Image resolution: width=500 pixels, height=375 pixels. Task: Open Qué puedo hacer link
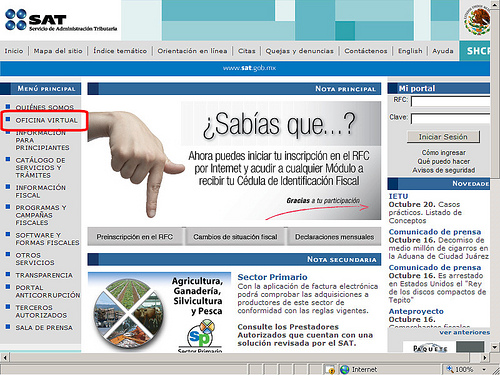pos(444,161)
